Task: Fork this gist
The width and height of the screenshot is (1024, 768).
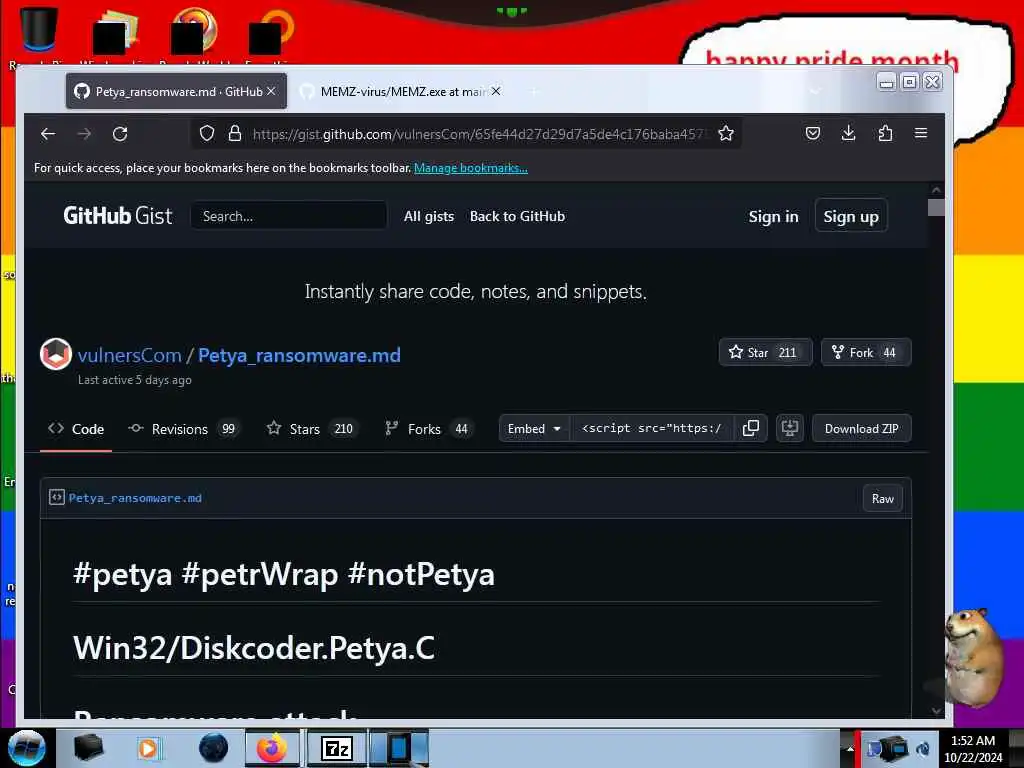Action: [865, 353]
